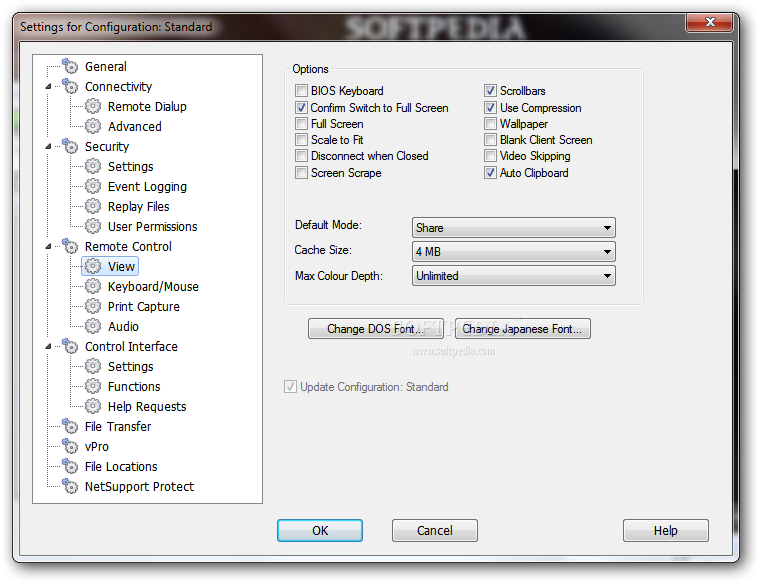Open File Transfer settings
Screen dimensions: 760x583
click(x=118, y=426)
